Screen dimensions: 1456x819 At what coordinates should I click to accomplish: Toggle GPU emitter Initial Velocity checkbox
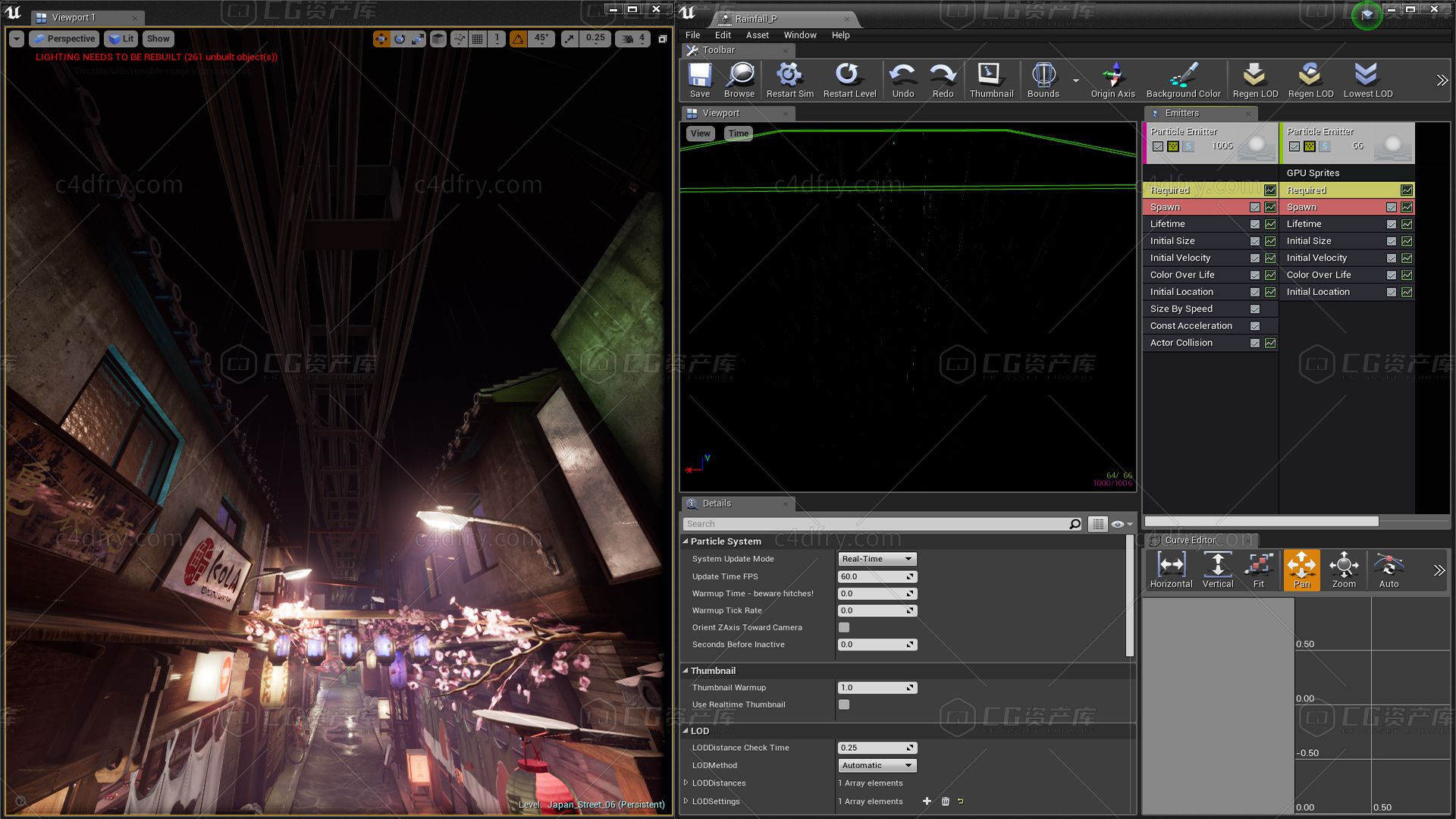pyautogui.click(x=1392, y=259)
